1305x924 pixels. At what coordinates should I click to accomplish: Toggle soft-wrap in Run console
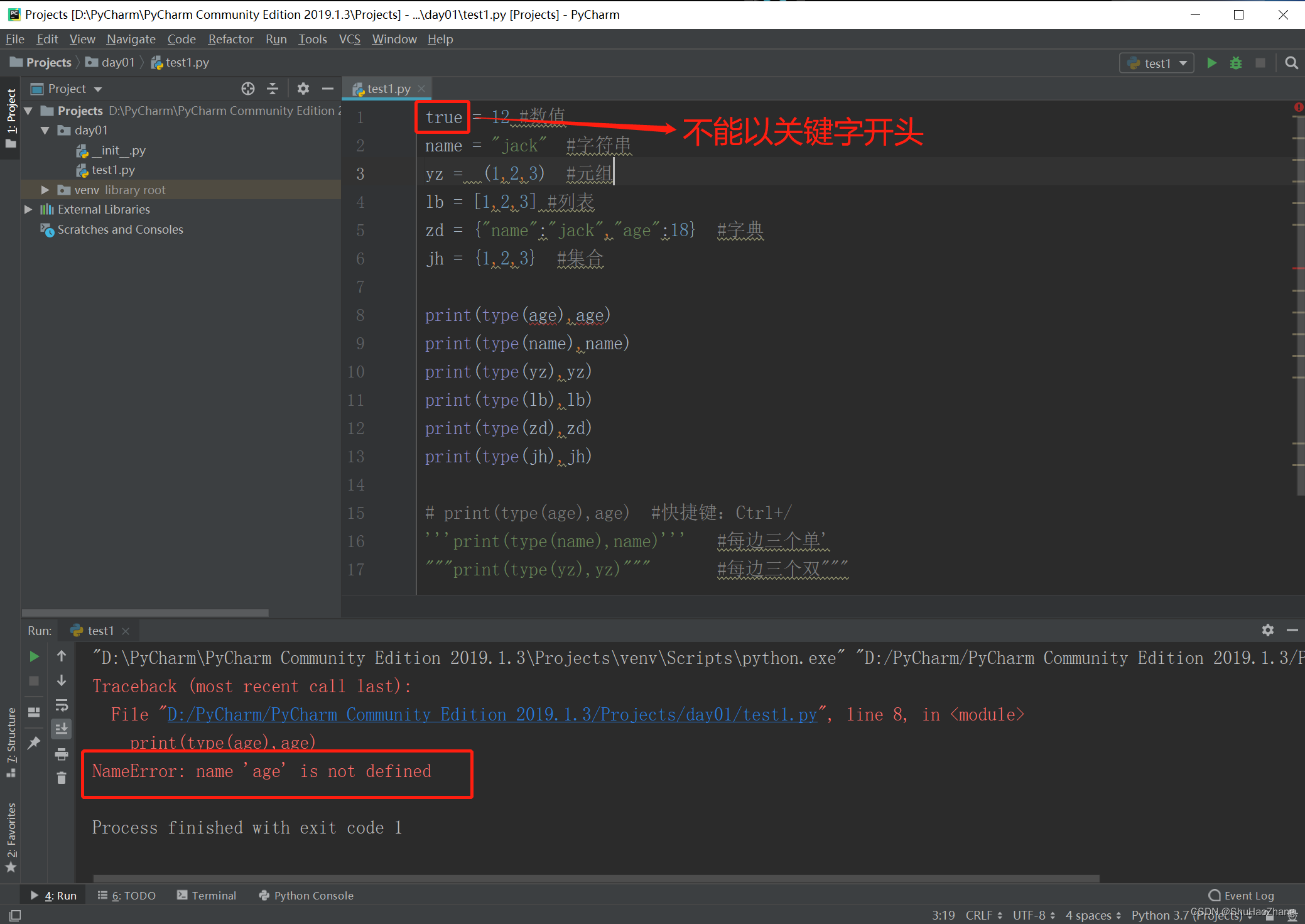tap(62, 705)
